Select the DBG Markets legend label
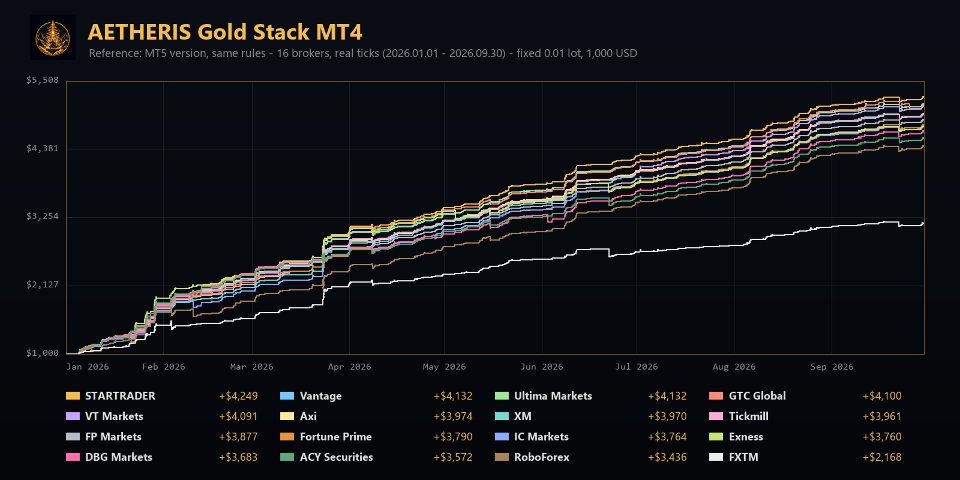 click(x=119, y=457)
